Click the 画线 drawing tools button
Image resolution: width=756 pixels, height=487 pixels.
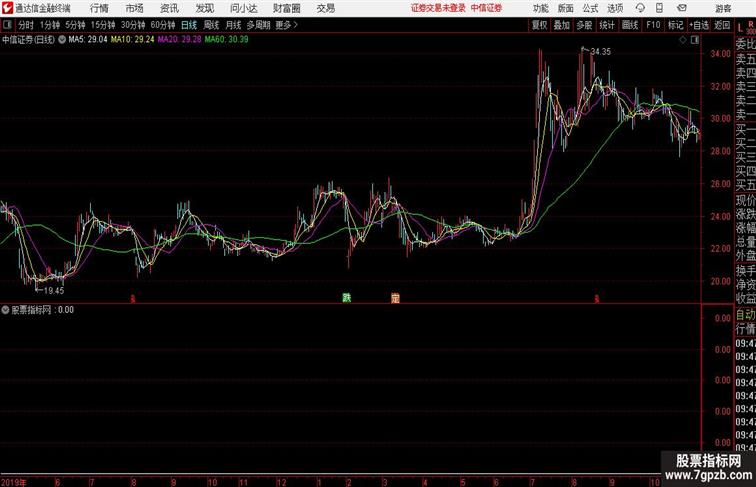630,25
